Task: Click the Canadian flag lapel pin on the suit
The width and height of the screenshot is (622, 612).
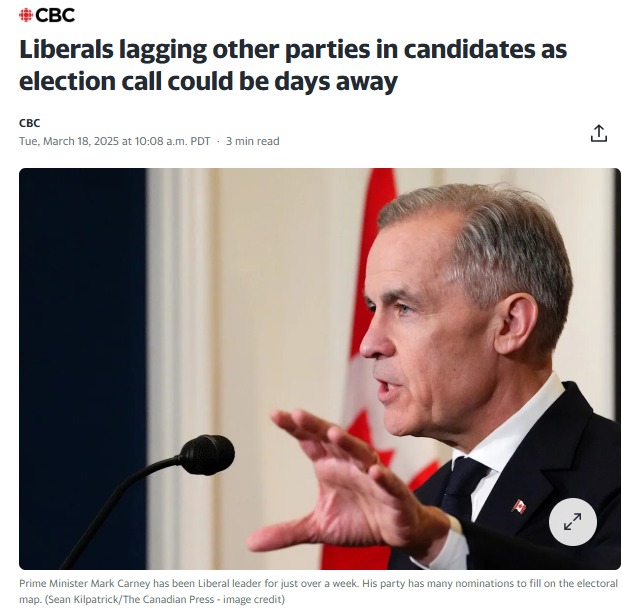Action: tap(519, 506)
